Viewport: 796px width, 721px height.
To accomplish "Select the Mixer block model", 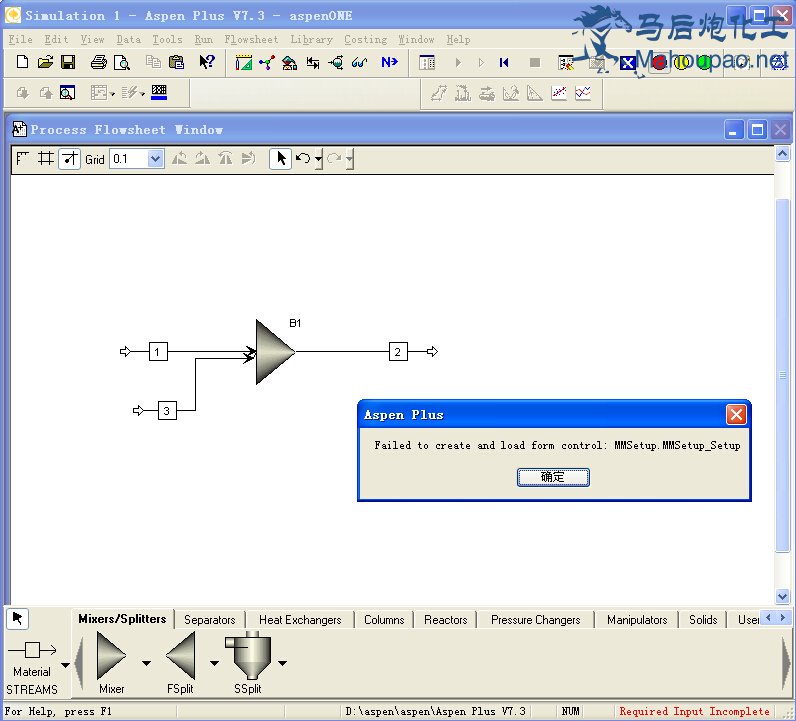I will (x=111, y=655).
